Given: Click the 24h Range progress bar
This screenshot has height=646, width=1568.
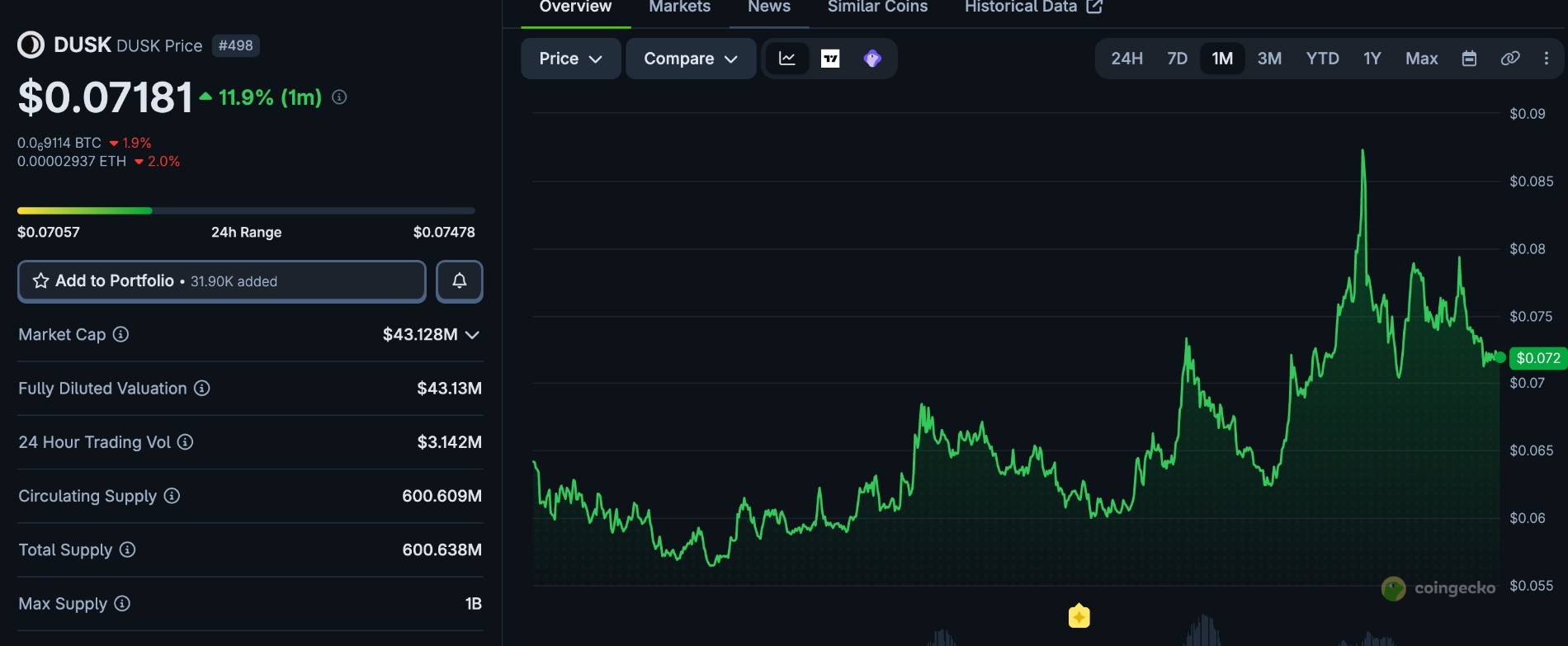Looking at the screenshot, I should [246, 210].
